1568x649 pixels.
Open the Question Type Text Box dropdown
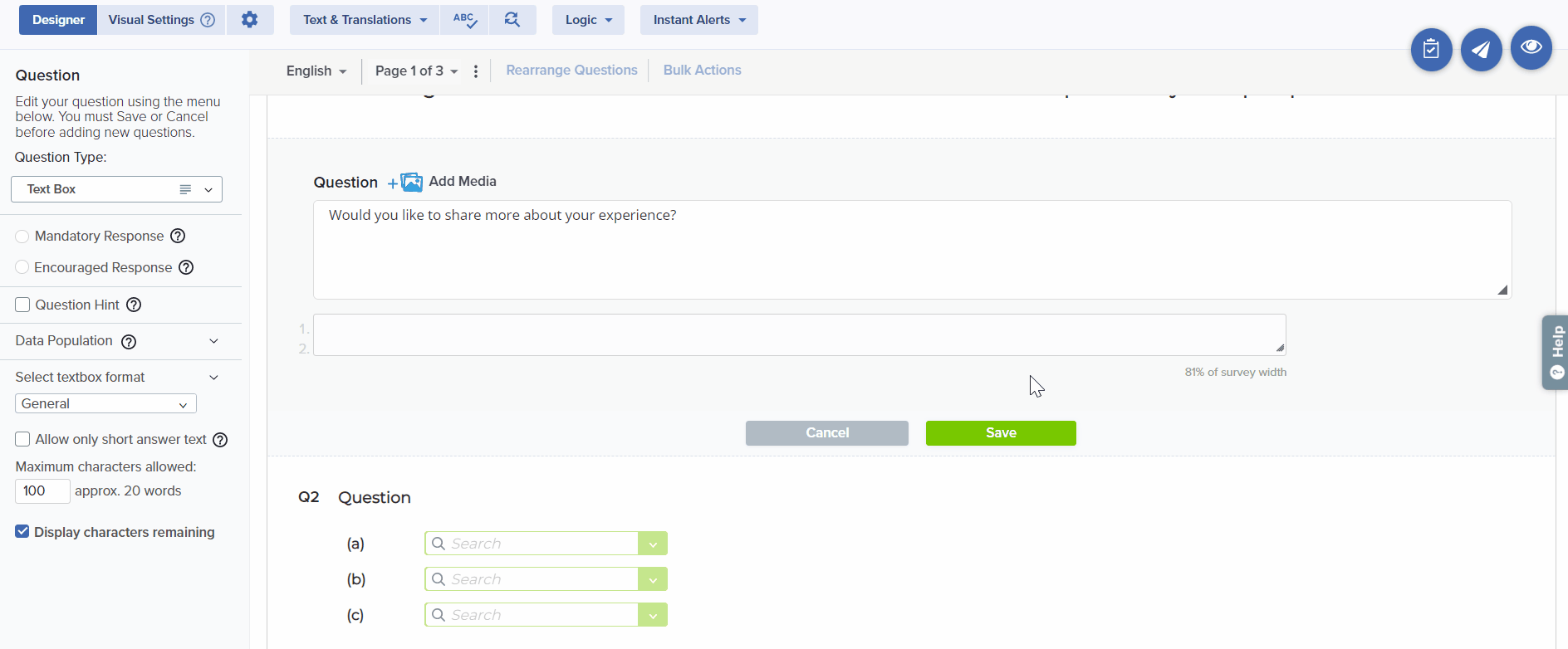[x=116, y=189]
